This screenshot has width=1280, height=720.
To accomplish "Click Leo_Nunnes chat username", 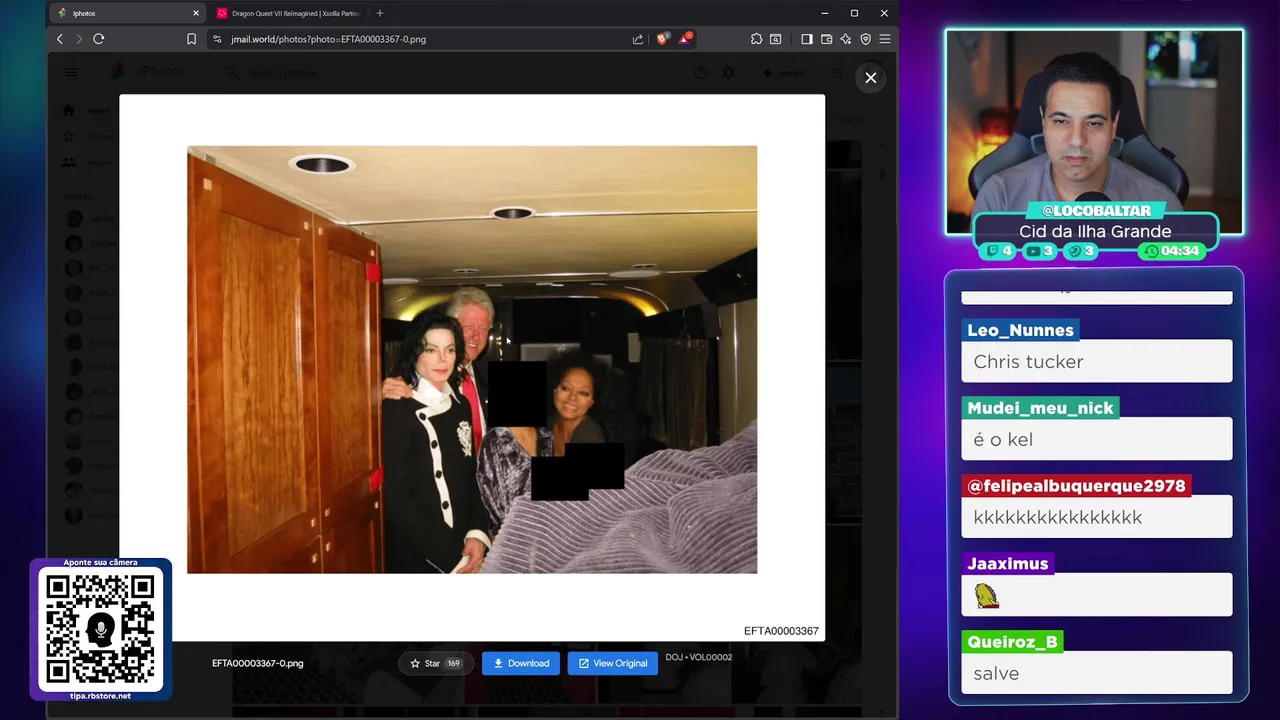I will 1020,330.
